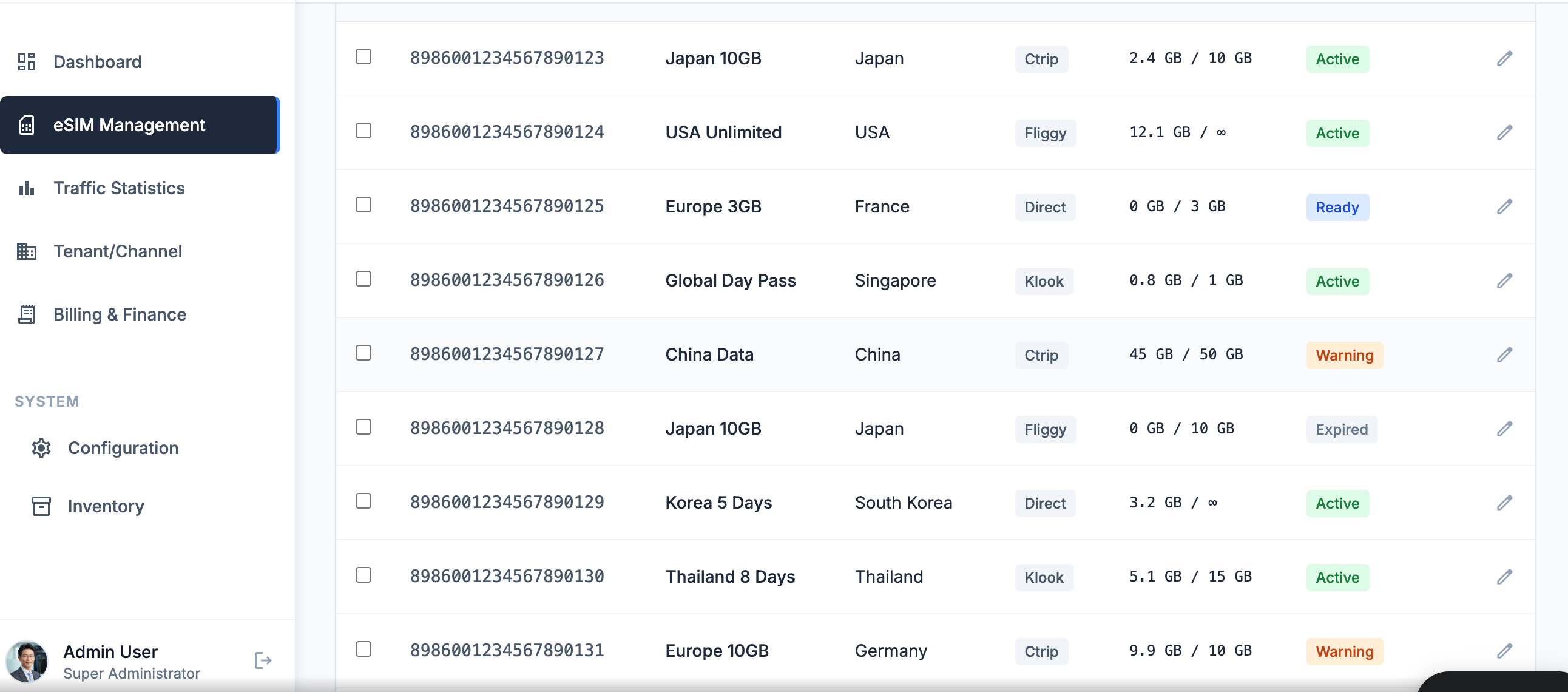Screen dimensions: 1568x692
Task: Click edit pencil for Europe 3GB row
Action: pos(1504,206)
